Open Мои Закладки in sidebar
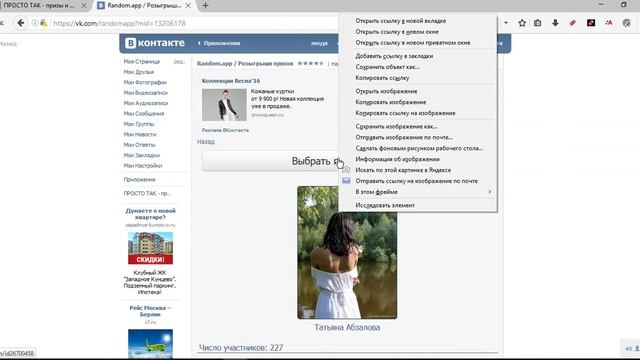Screen dimensions: 640x360 tap(142, 156)
